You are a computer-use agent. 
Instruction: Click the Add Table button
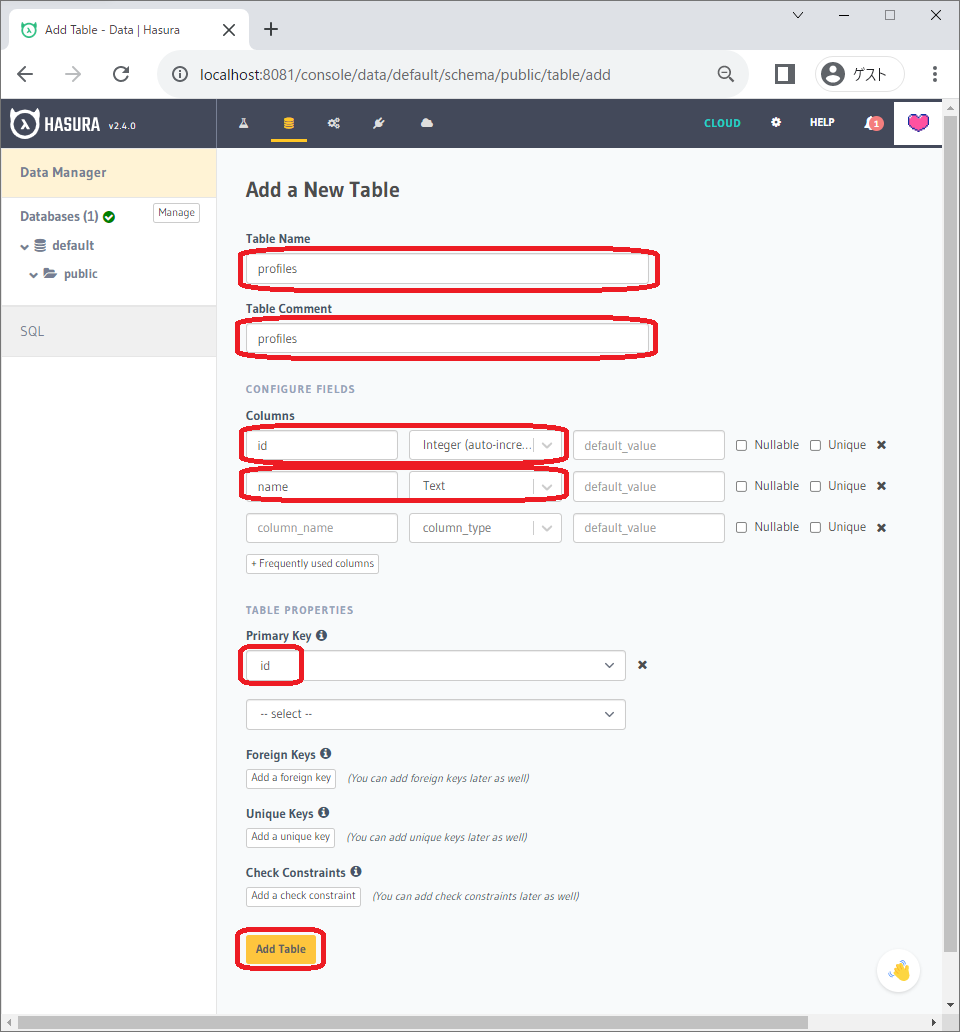coord(281,948)
